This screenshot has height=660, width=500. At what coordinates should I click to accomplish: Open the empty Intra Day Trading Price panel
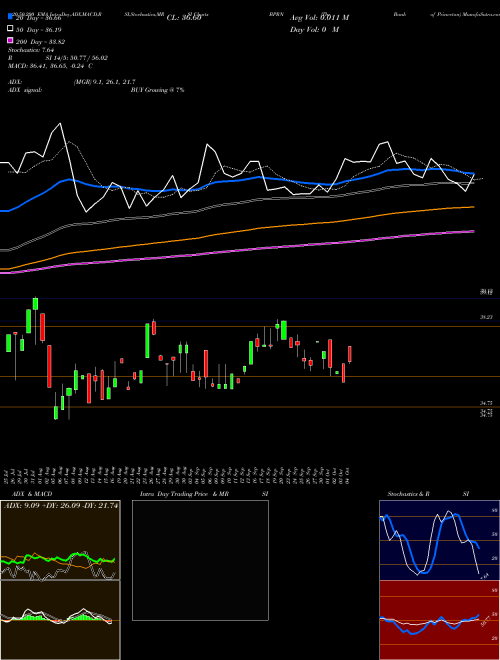click(200, 560)
